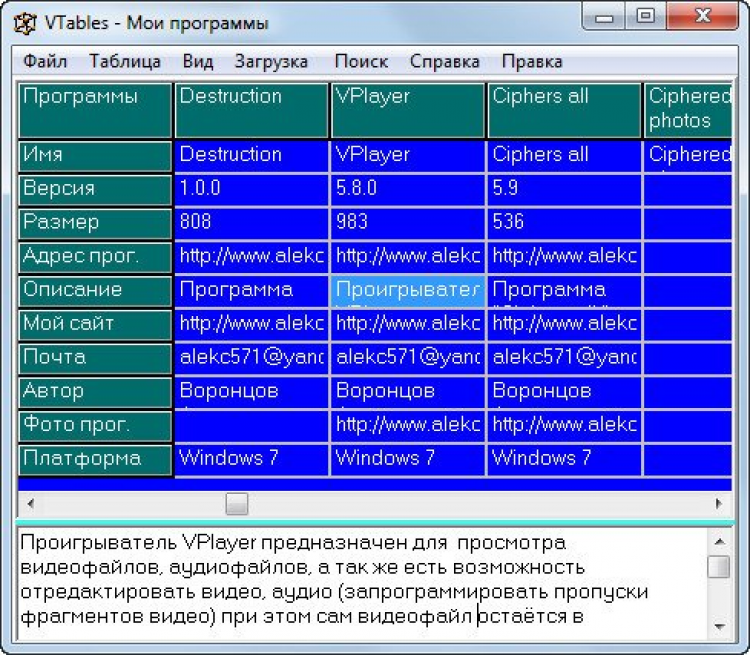Click the VTables app icon in title bar
Viewport: 750px width, 655px height.
(24, 23)
